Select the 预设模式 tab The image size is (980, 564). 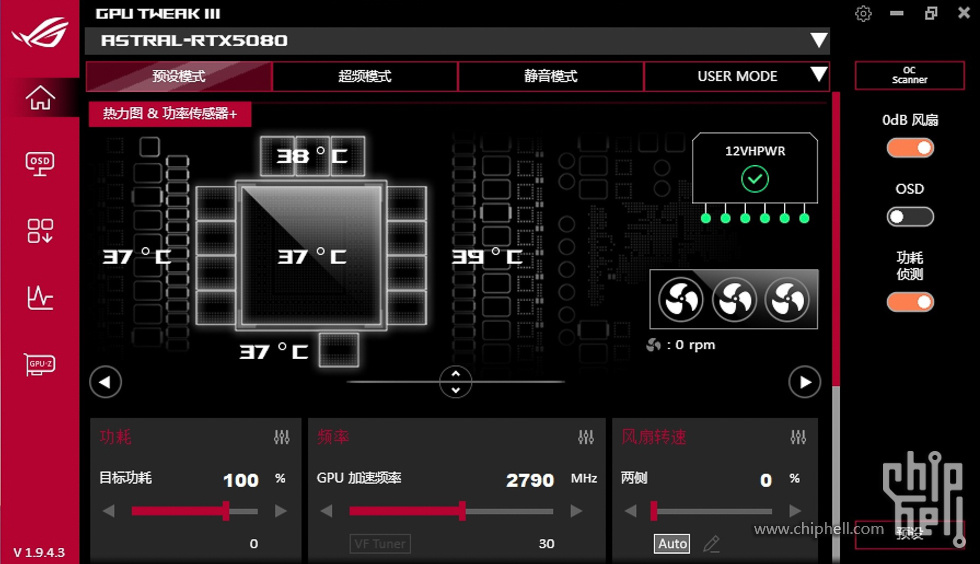pyautogui.click(x=179, y=76)
